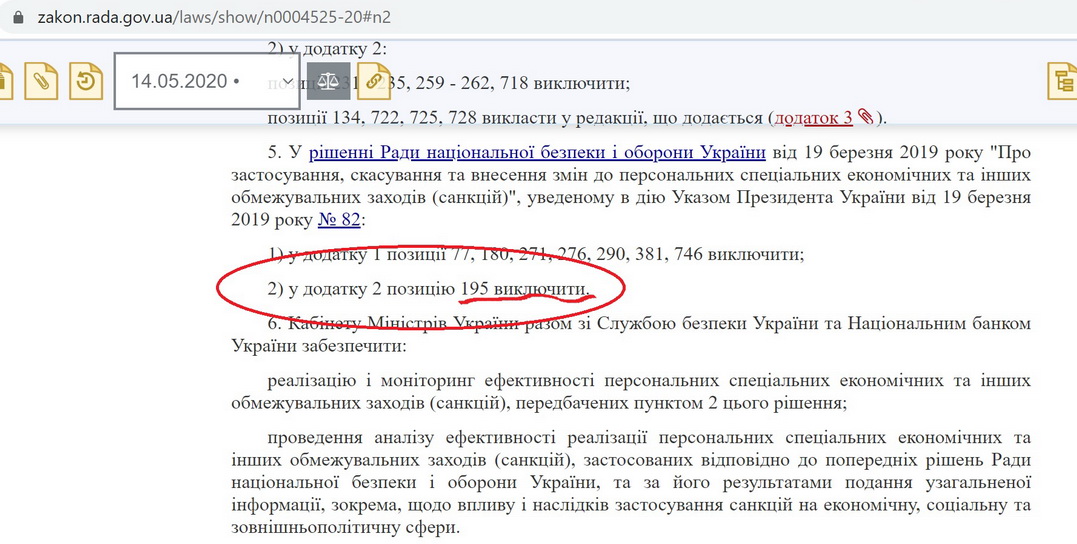Click the balance scales compare icon
The height and width of the screenshot is (544, 1077).
(328, 81)
